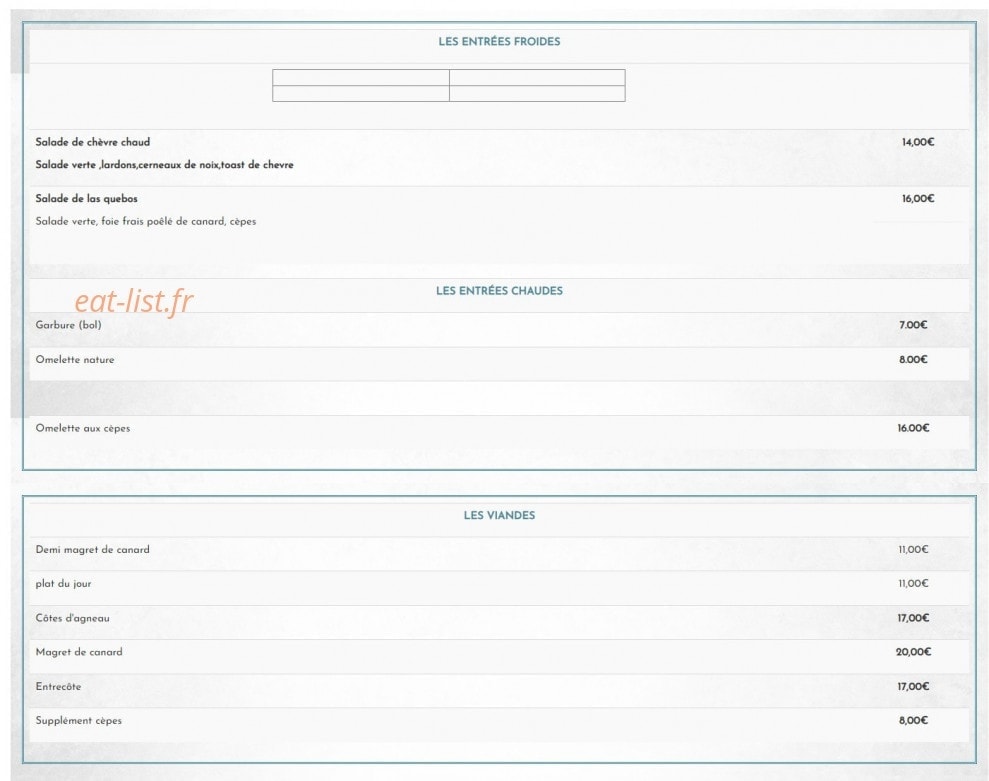Click the Entrecôte menu item
This screenshot has width=989, height=781.
[499, 687]
